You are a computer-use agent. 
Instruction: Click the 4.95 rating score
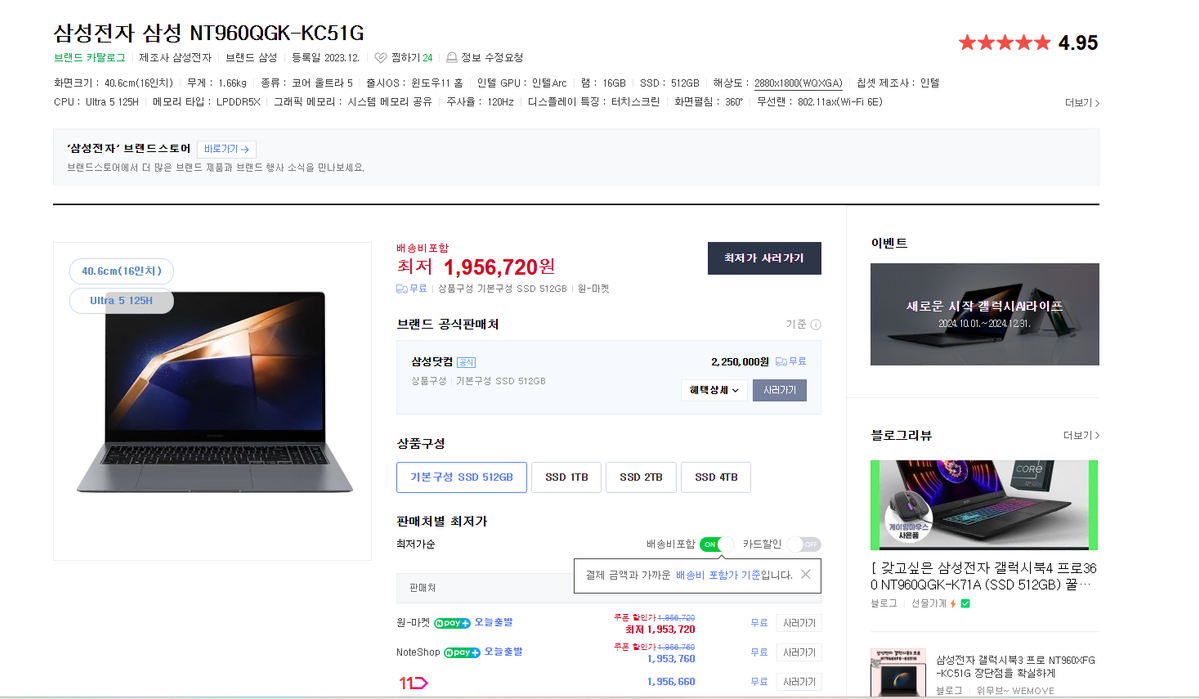(1078, 43)
